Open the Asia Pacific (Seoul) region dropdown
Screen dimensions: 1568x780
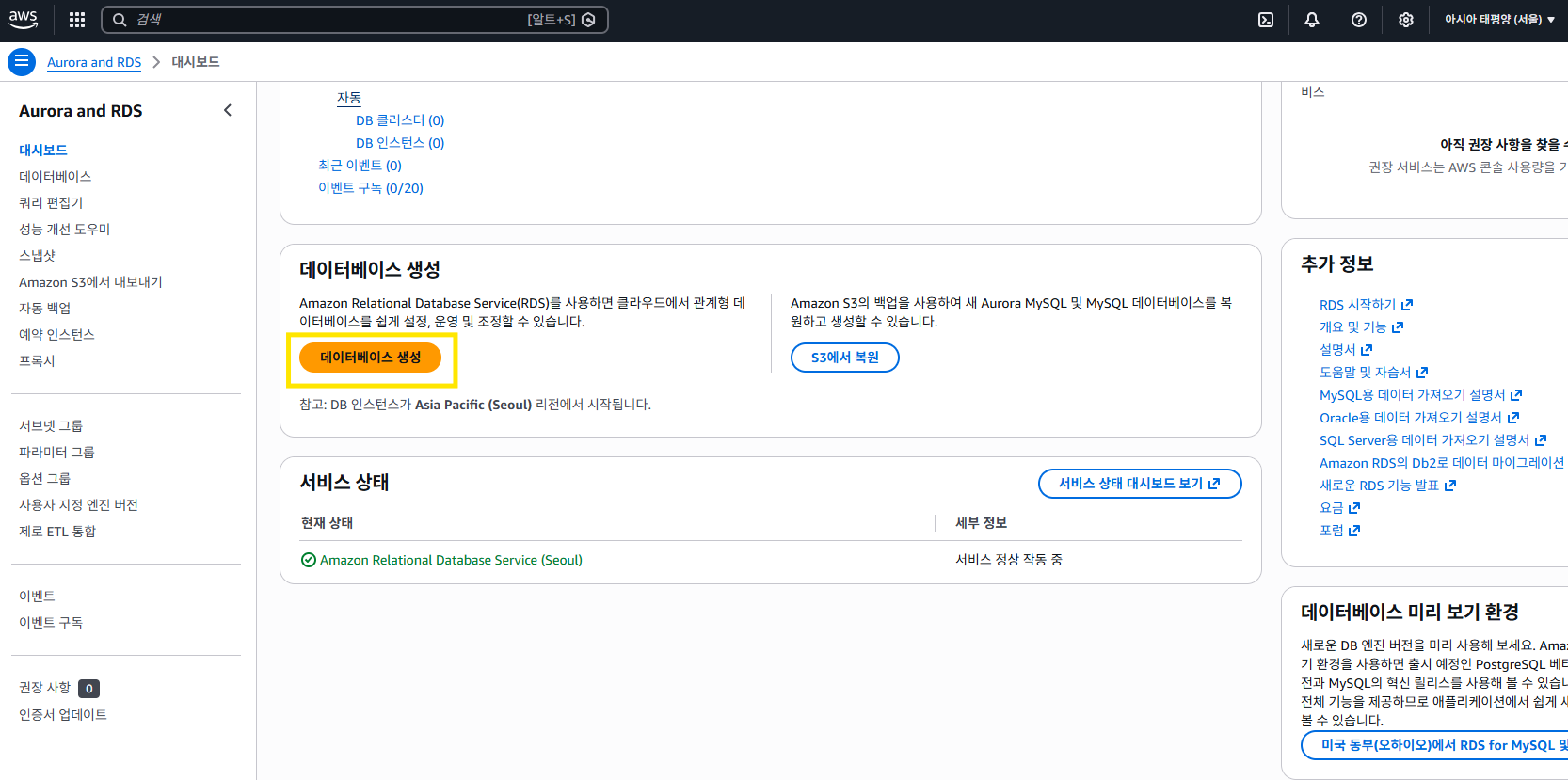(x=1499, y=20)
